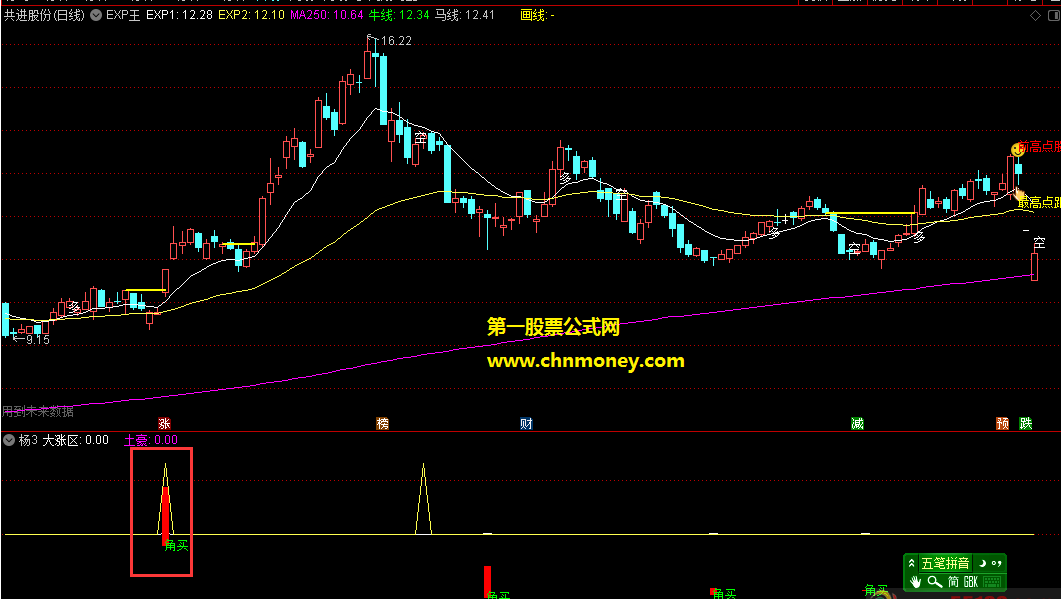Click the 牛线: 12.34 value
1061x599 pixels.
[x=399, y=15]
